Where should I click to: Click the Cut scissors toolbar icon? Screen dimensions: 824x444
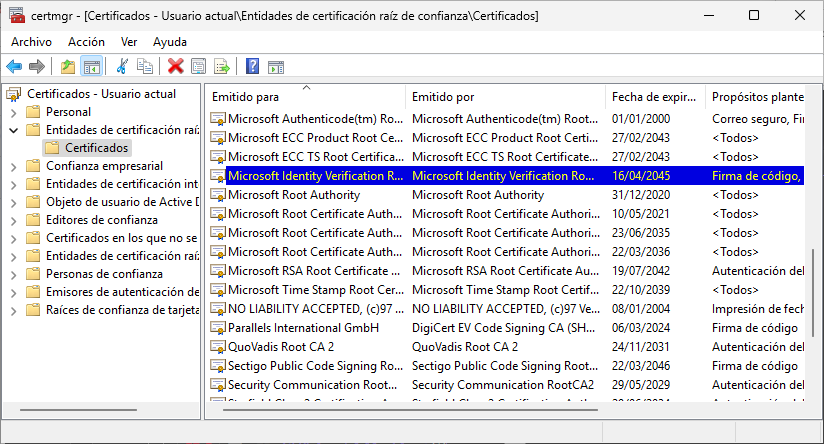click(x=122, y=67)
